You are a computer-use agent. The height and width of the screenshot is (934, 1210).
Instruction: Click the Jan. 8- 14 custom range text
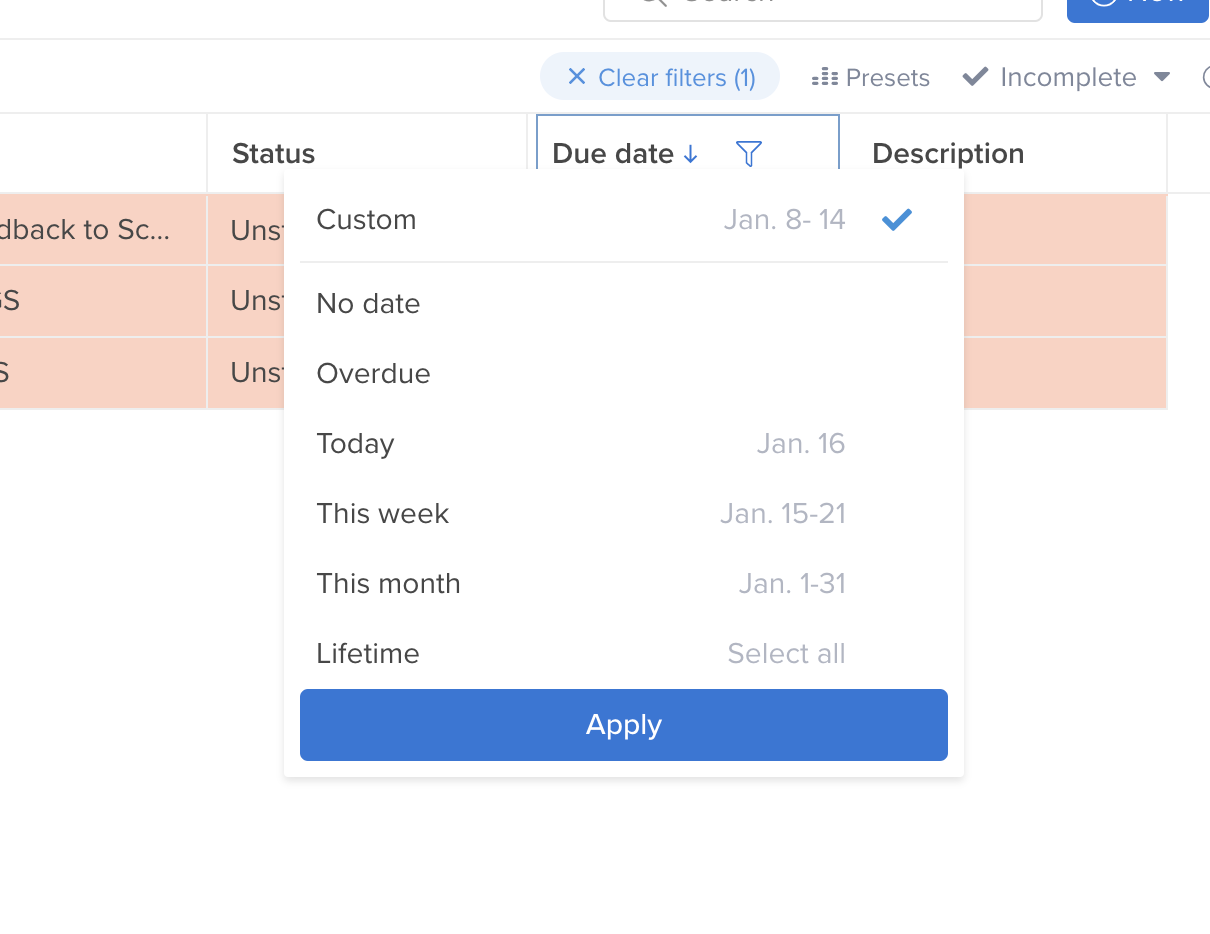click(785, 220)
